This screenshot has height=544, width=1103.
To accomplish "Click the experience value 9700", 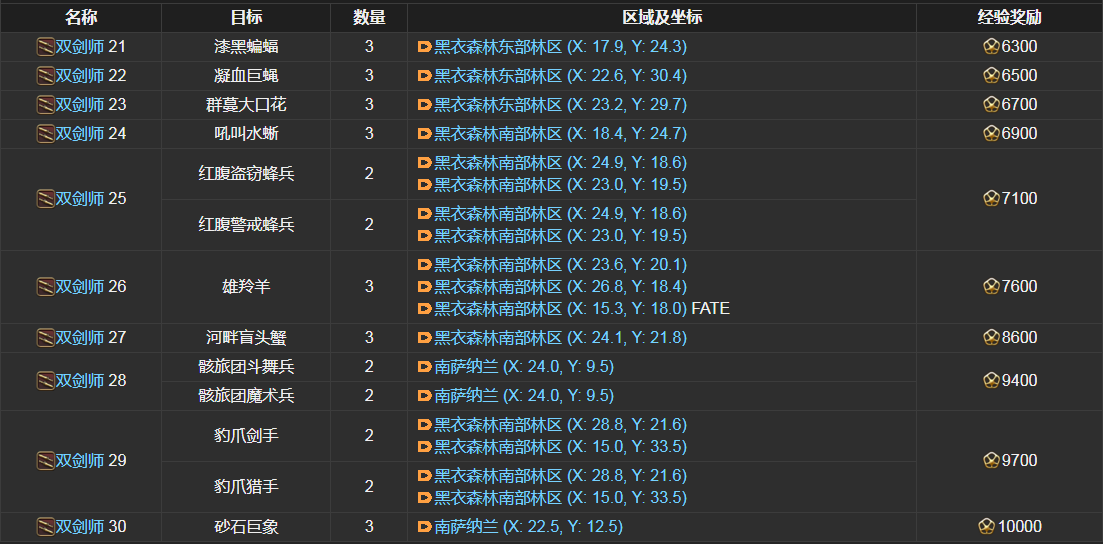I will coord(1019,461).
